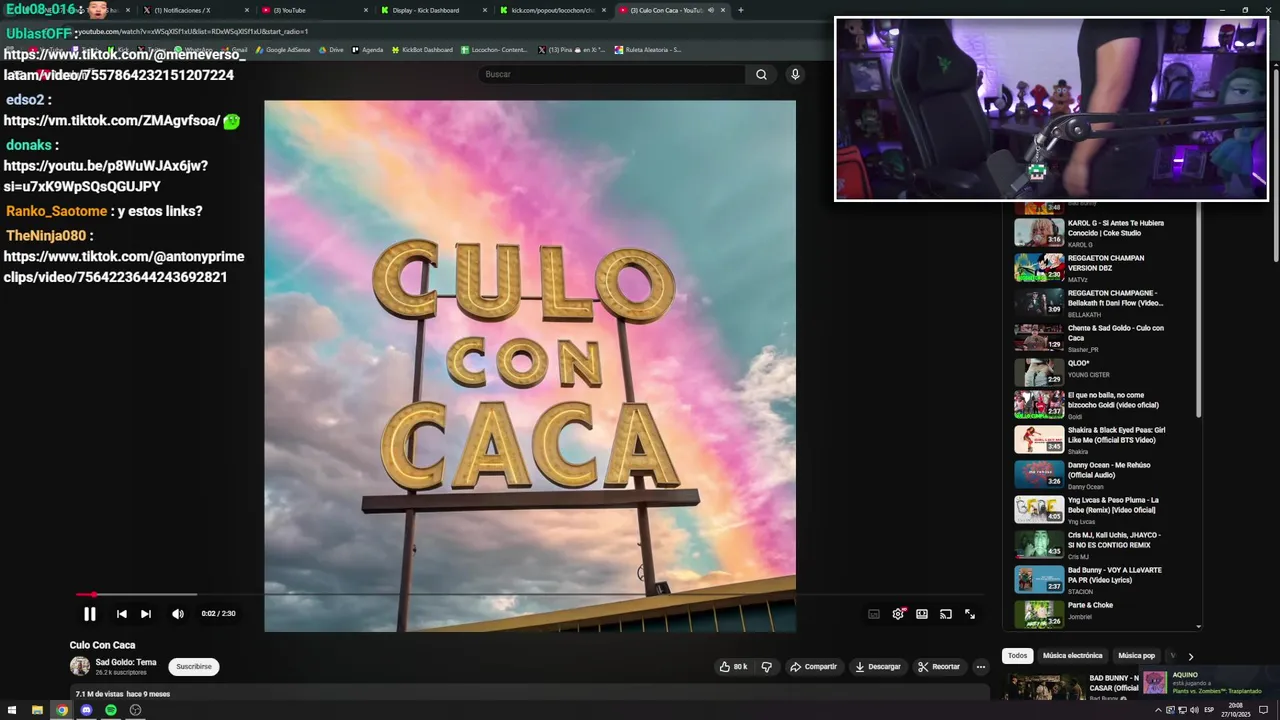
Task: Open File Explorer from the taskbar
Action: 37,710
